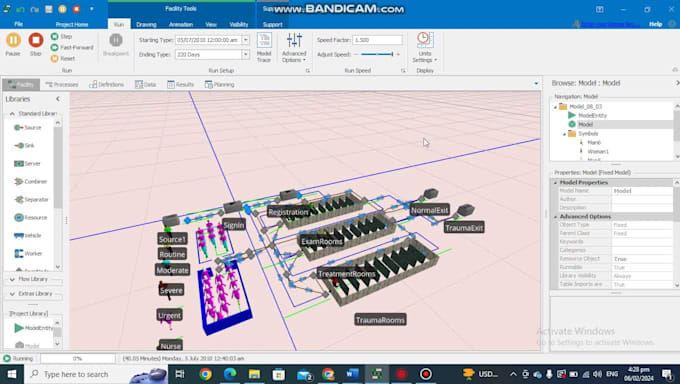Open the Animation ribbon tab
Image resolution: width=680 pixels, height=384 pixels.
181,24
